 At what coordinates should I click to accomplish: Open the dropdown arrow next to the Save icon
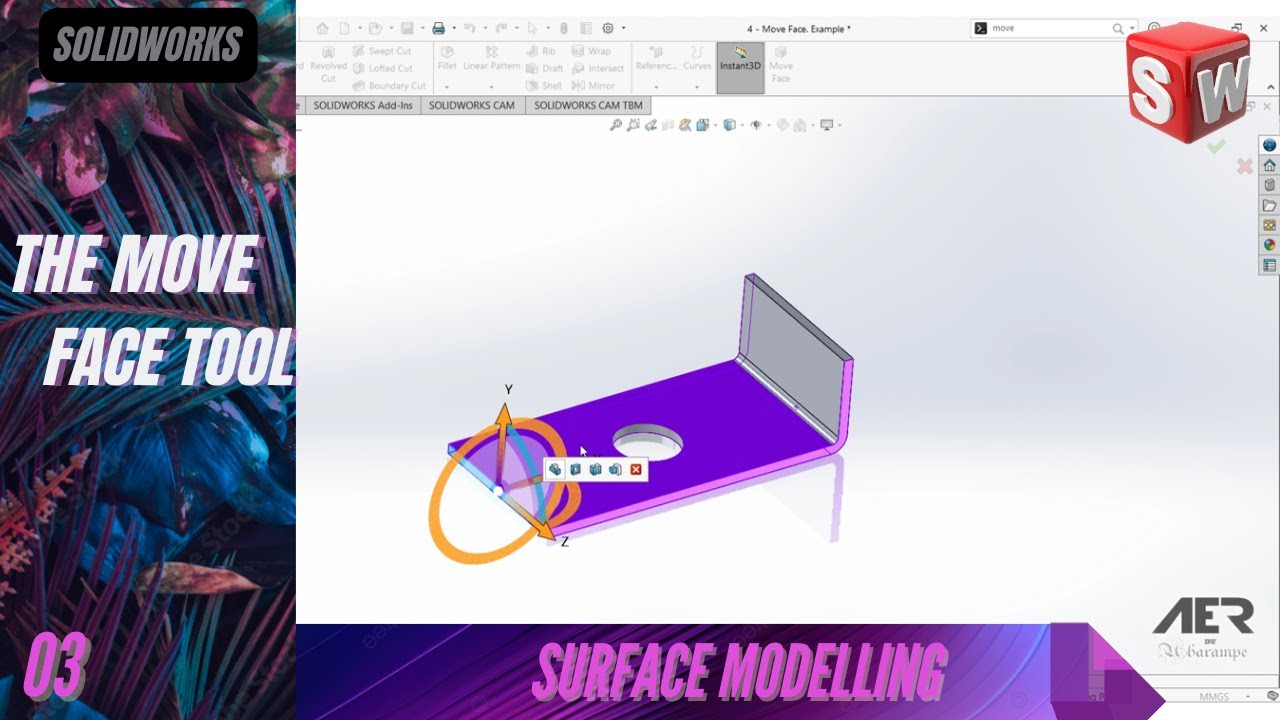point(423,28)
